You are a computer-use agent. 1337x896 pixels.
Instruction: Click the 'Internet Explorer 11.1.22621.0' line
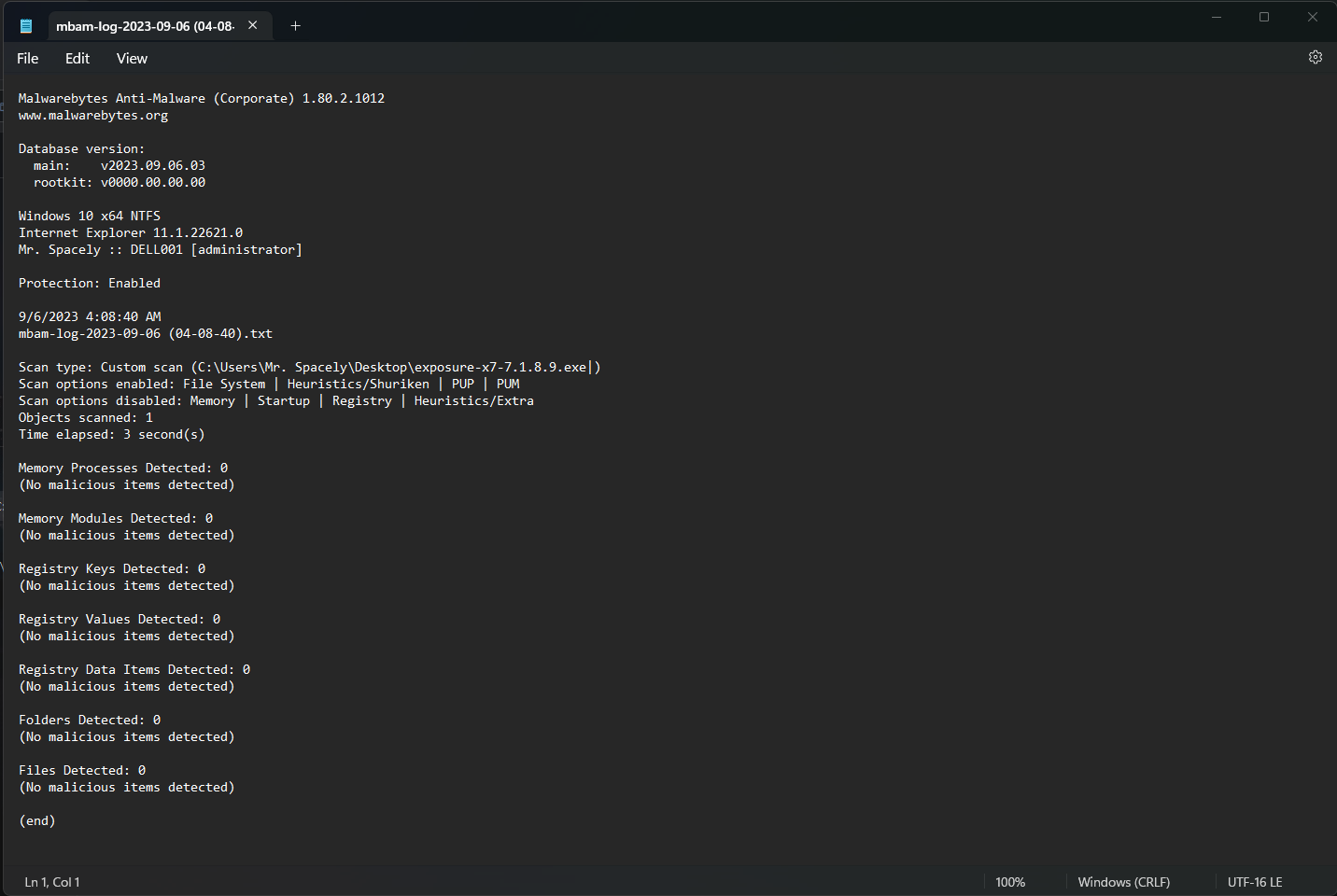point(131,232)
